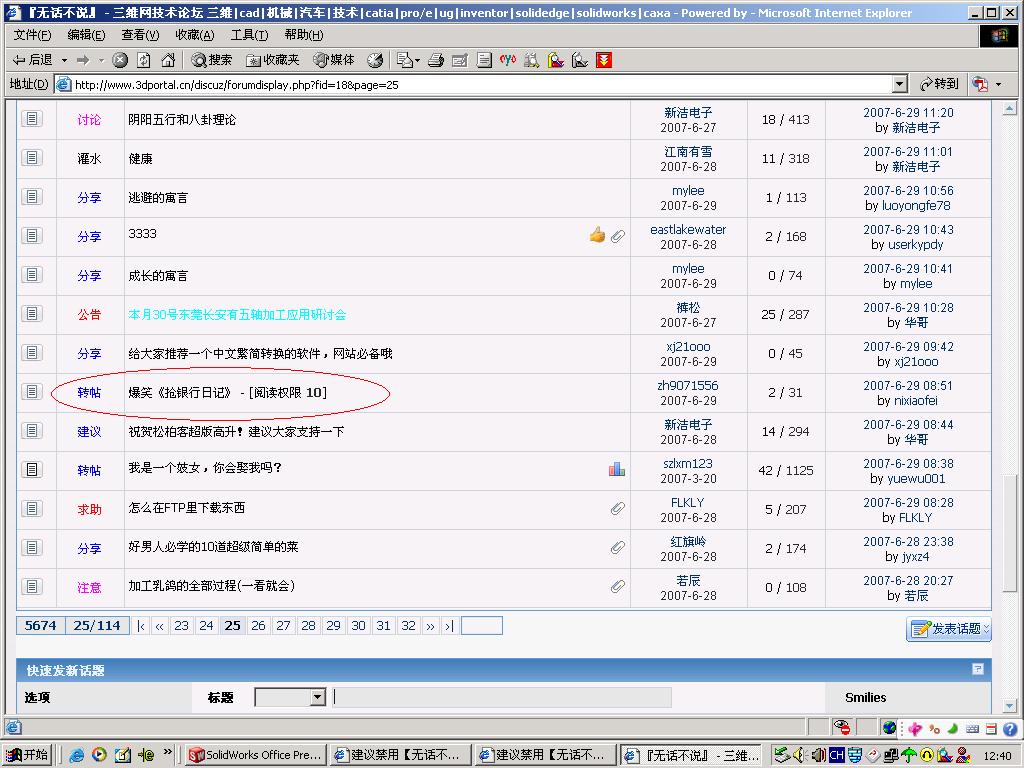The height and width of the screenshot is (768, 1024).
Task: Open the Back button history dropdown arrow
Action: click(x=64, y=60)
